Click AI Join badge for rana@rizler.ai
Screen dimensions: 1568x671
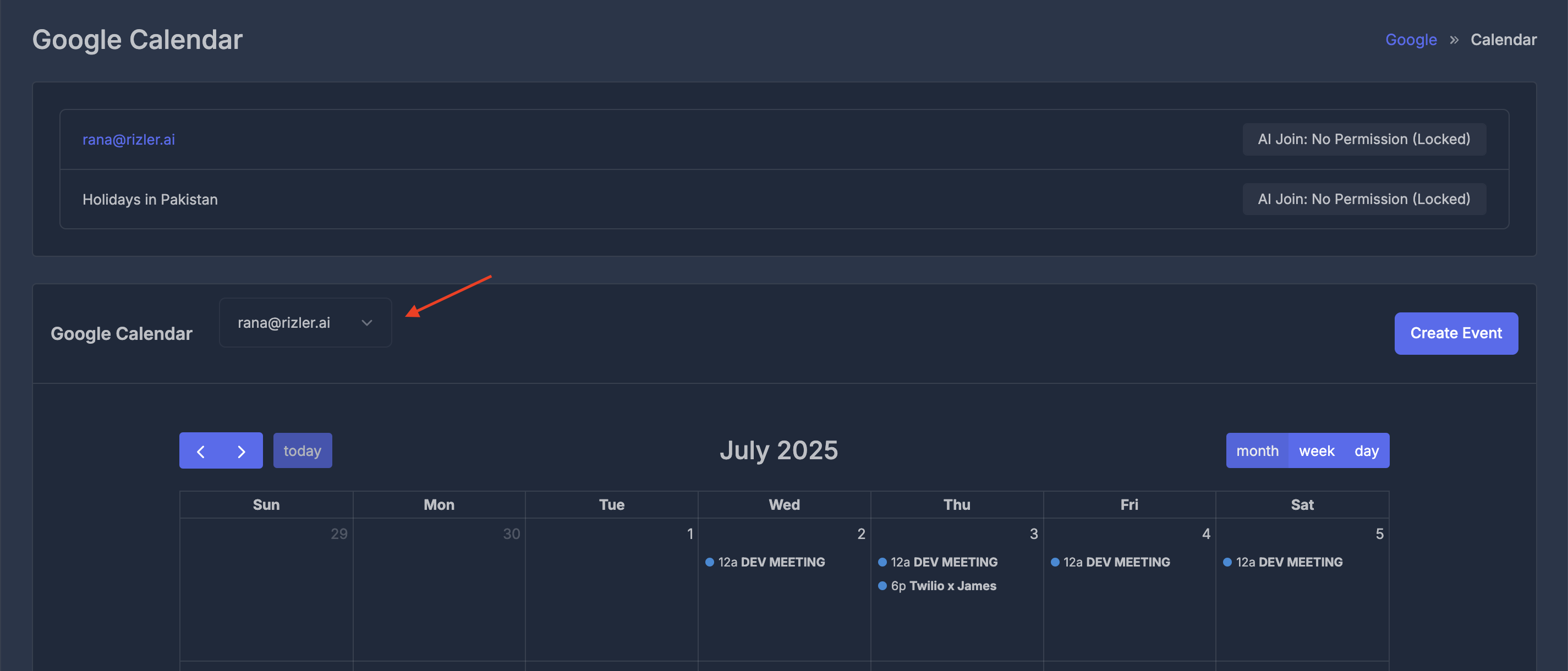[x=1363, y=139]
